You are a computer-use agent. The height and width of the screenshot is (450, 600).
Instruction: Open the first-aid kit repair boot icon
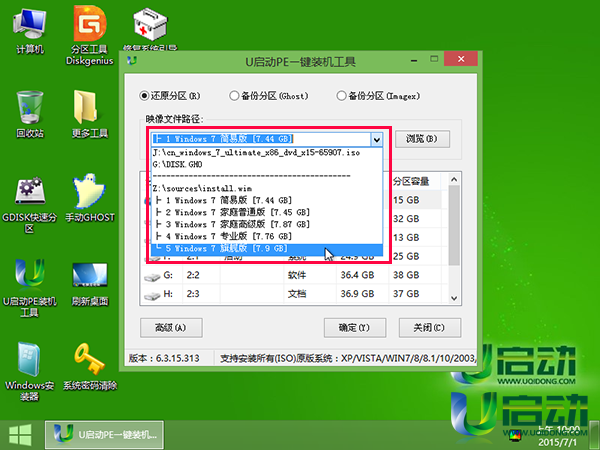click(150, 29)
